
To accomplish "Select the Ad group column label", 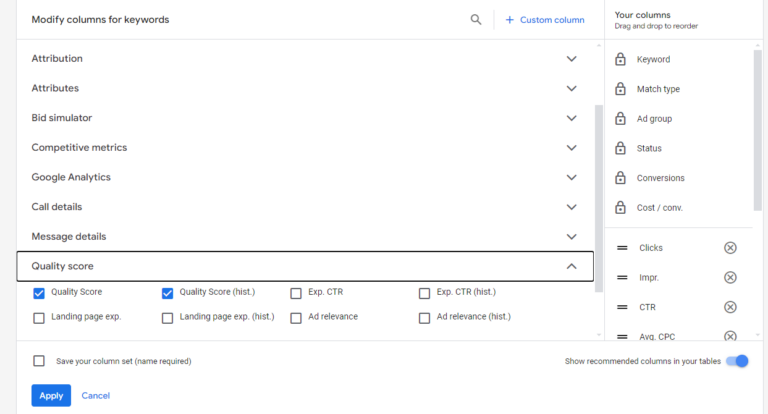I will coord(654,119).
